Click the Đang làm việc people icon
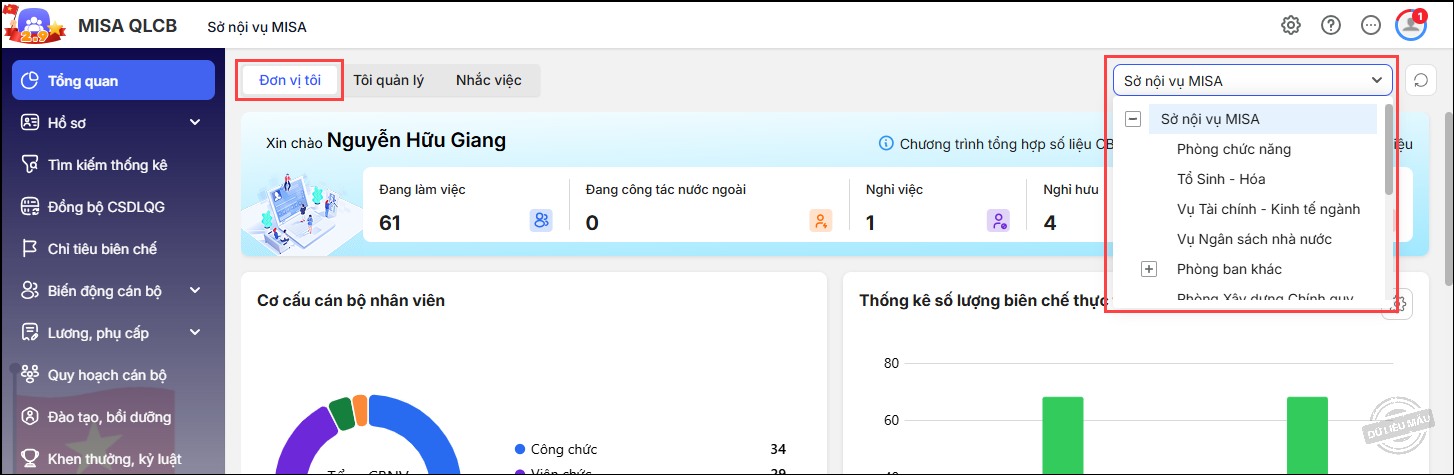 click(x=541, y=221)
